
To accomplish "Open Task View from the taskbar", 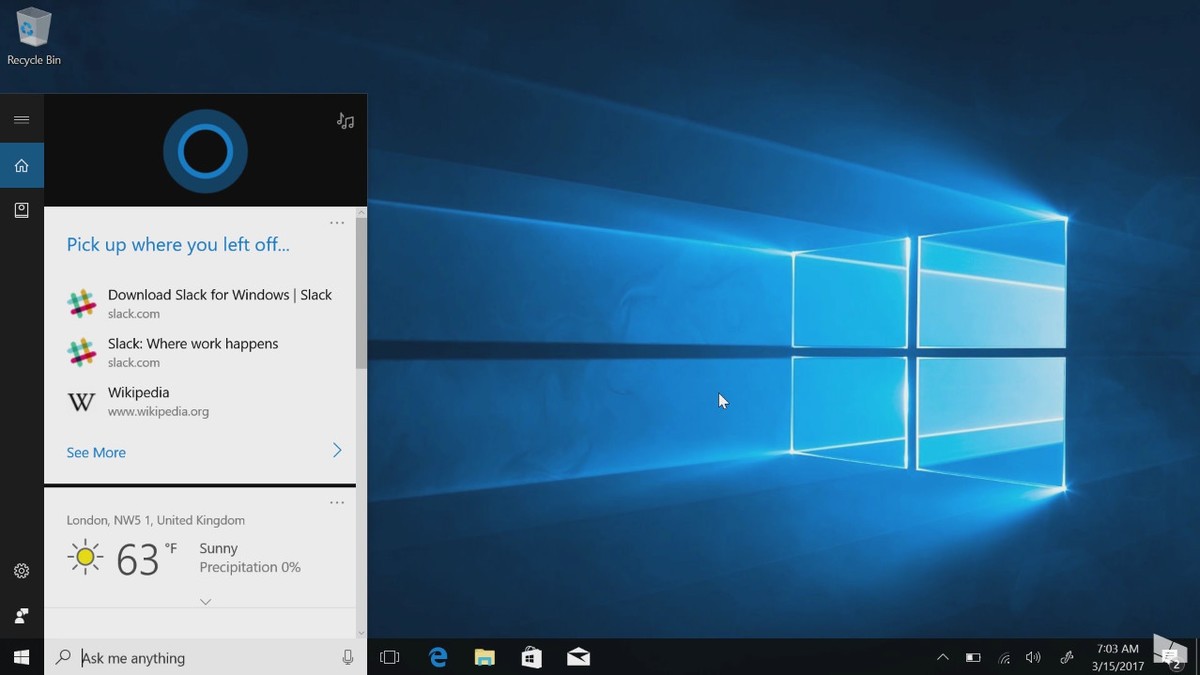I will coord(390,657).
